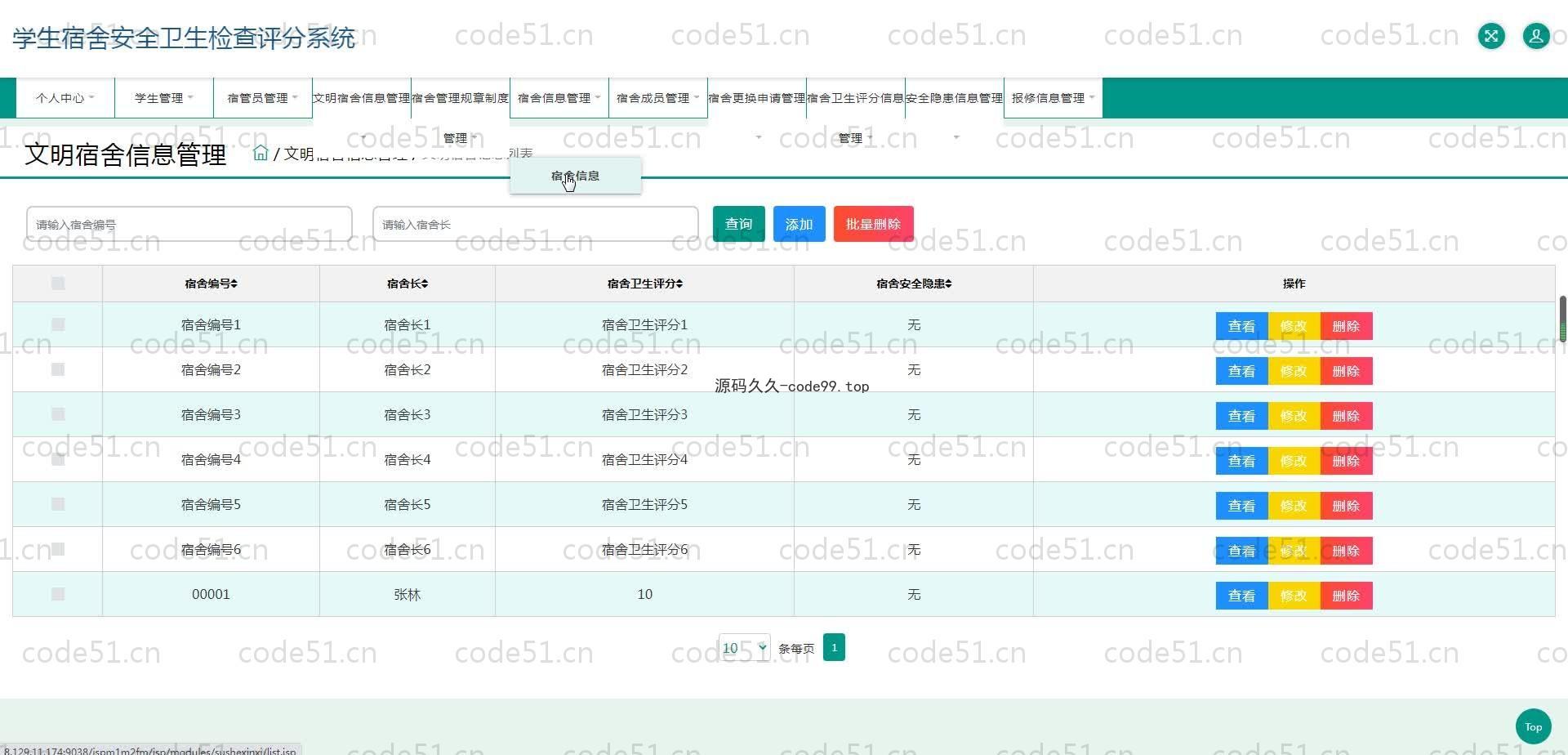Click 删除 for row 宿舍编号6
Image resolution: width=1568 pixels, height=755 pixels.
[x=1347, y=551]
